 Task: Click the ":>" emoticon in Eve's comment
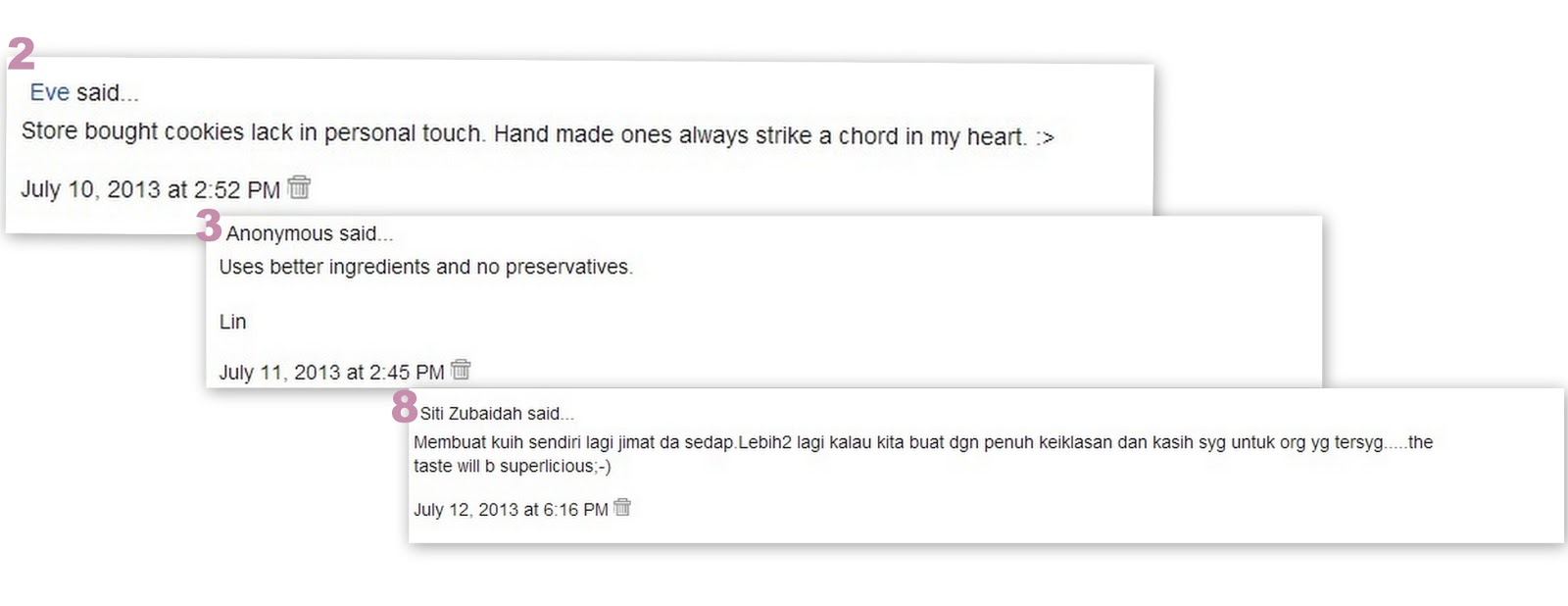(1045, 138)
